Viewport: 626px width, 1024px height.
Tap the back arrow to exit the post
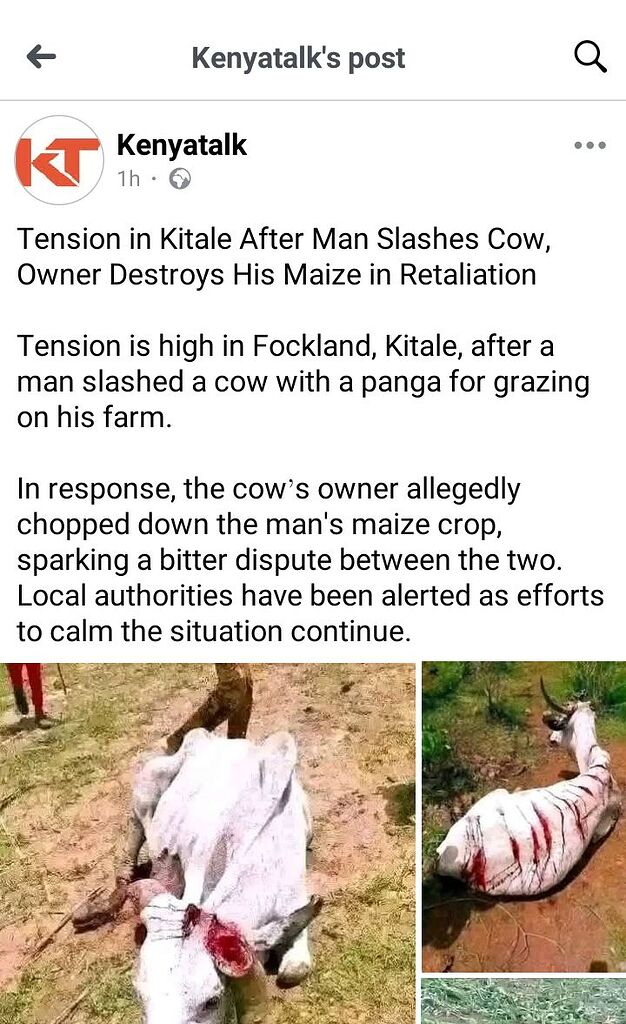(38, 57)
